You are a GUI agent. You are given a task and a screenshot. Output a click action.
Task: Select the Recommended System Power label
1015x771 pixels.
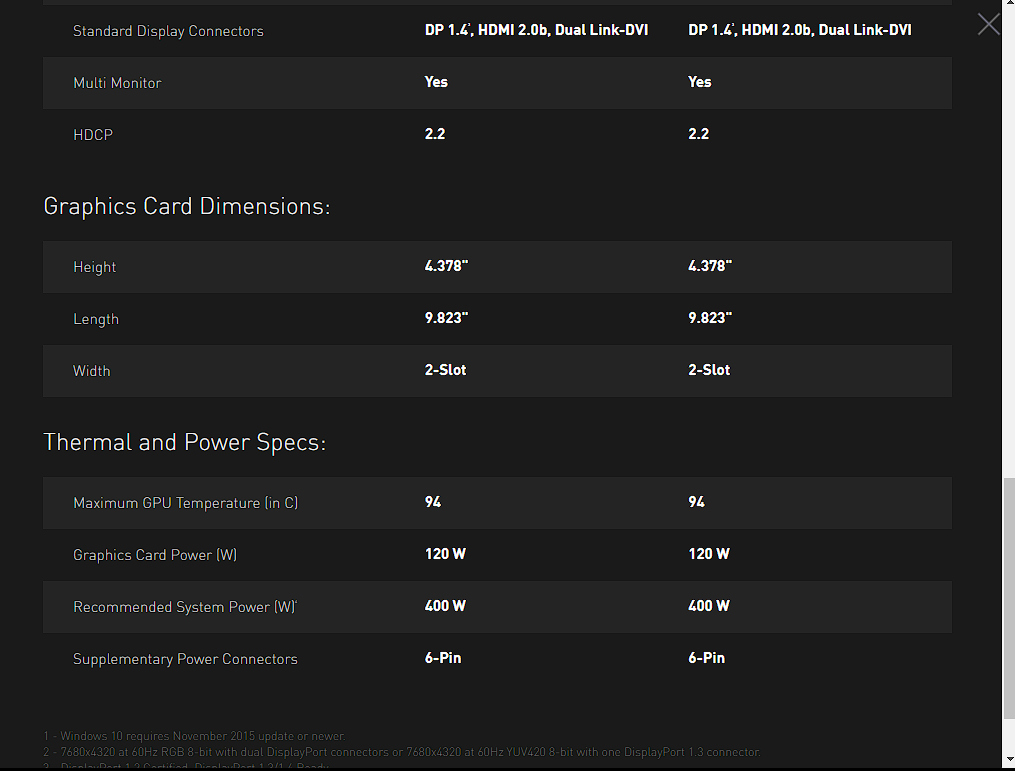tap(185, 607)
